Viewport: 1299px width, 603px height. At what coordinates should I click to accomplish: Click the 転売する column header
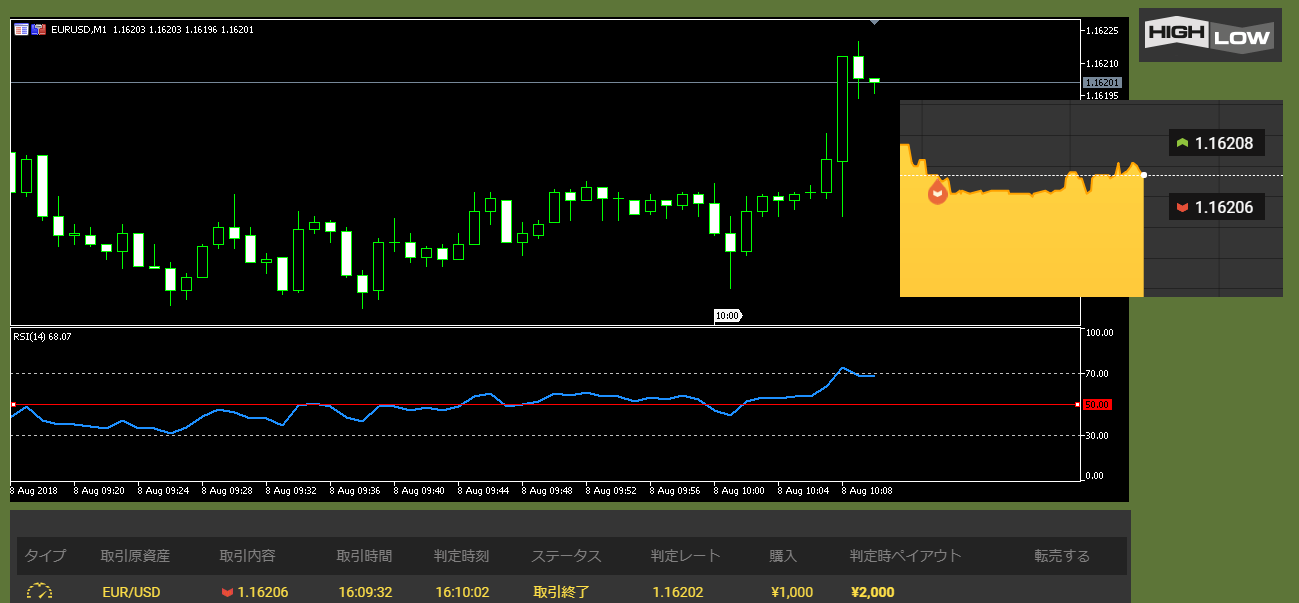(x=1062, y=556)
